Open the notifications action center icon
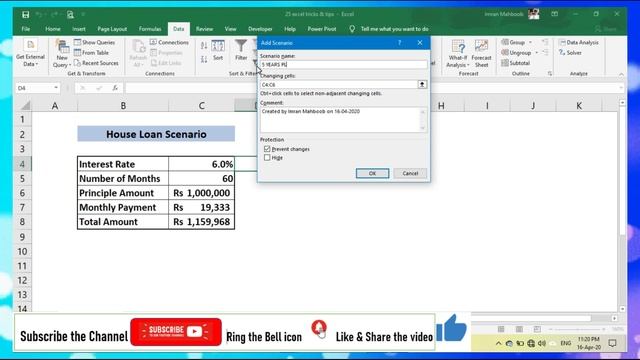Image resolution: width=640 pixels, height=360 pixels. pyautogui.click(x=612, y=344)
